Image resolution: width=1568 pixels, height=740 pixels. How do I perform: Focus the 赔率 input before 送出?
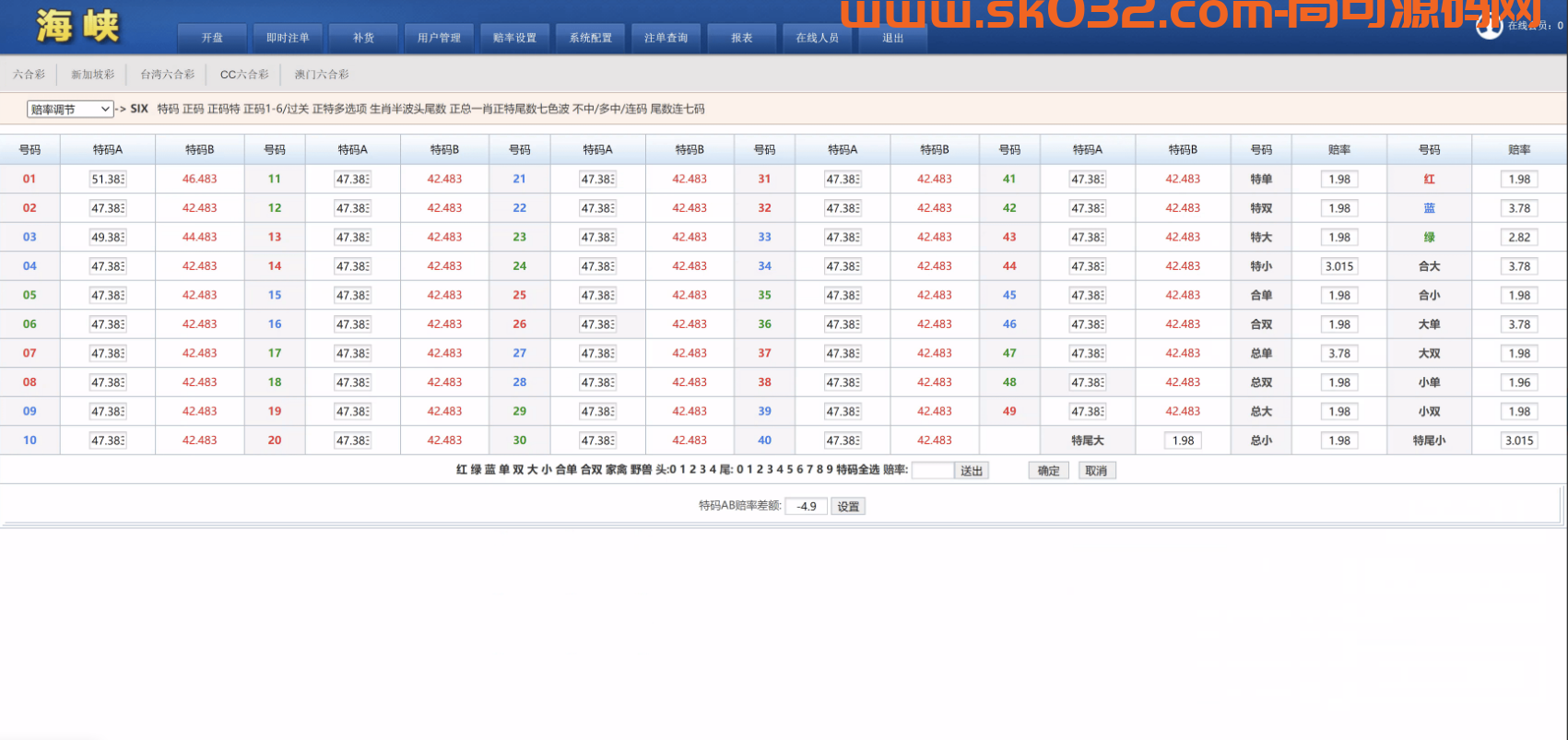932,471
